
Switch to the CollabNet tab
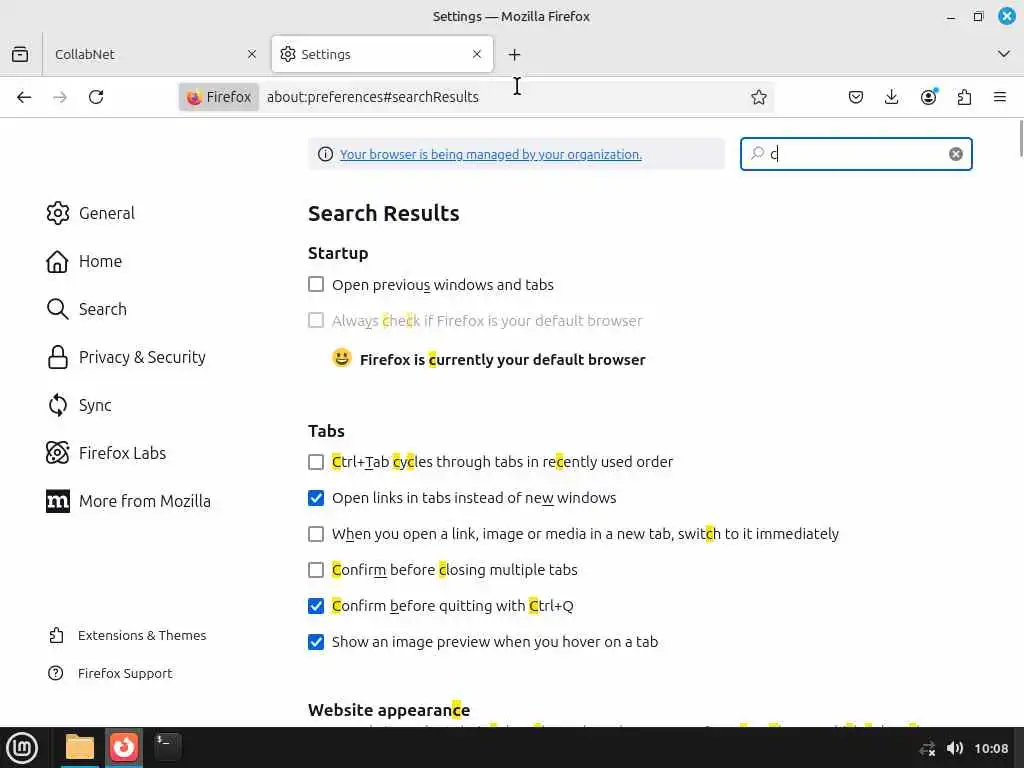[x=155, y=54]
